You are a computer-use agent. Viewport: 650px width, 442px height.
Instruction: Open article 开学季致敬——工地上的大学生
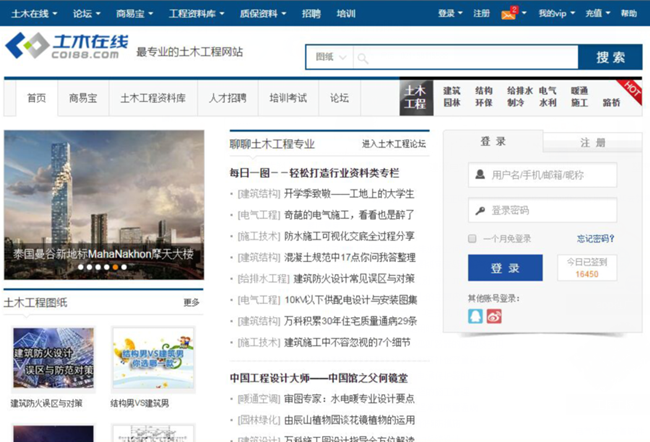coord(349,194)
